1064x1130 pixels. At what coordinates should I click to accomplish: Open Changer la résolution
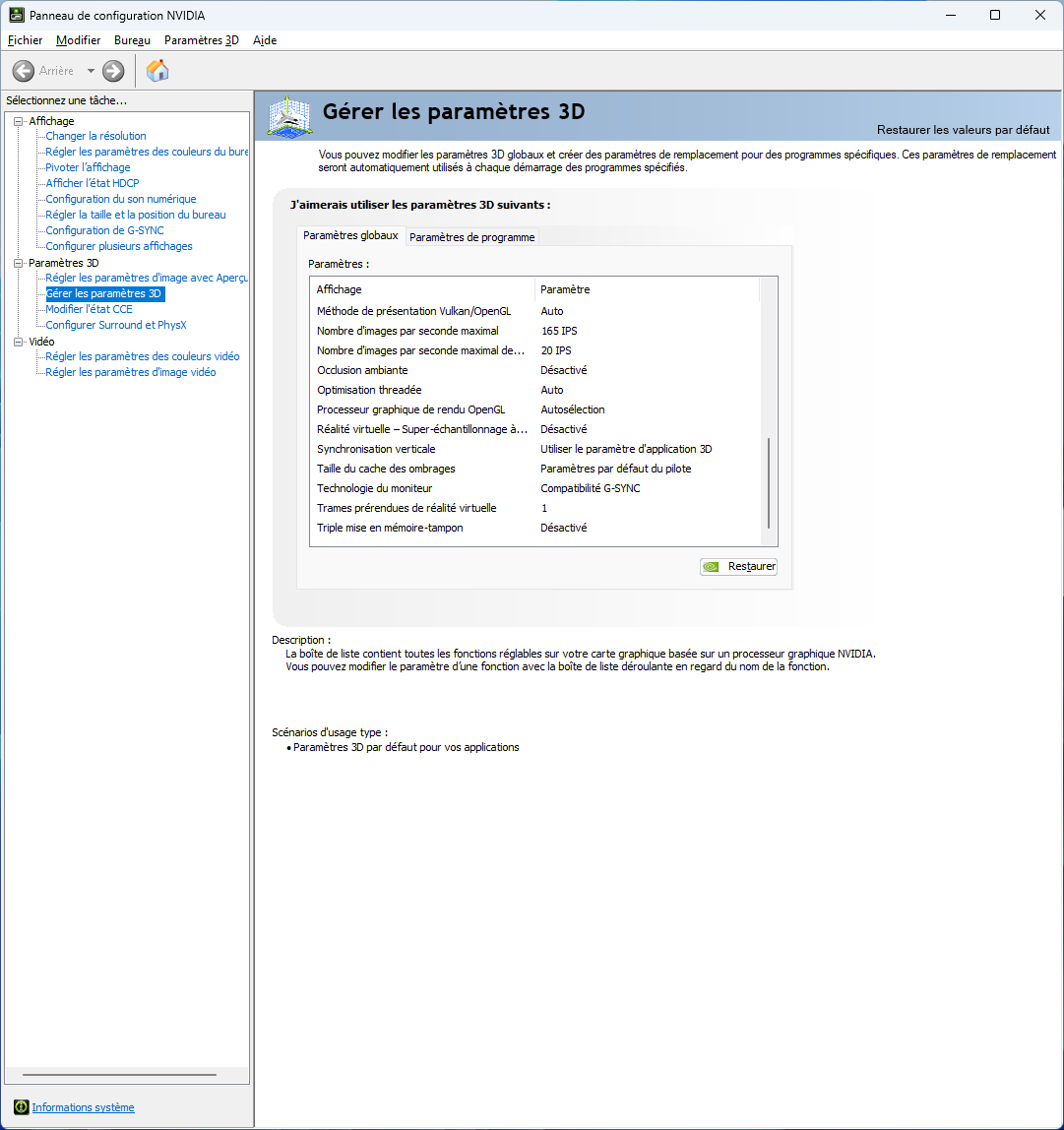pos(95,136)
